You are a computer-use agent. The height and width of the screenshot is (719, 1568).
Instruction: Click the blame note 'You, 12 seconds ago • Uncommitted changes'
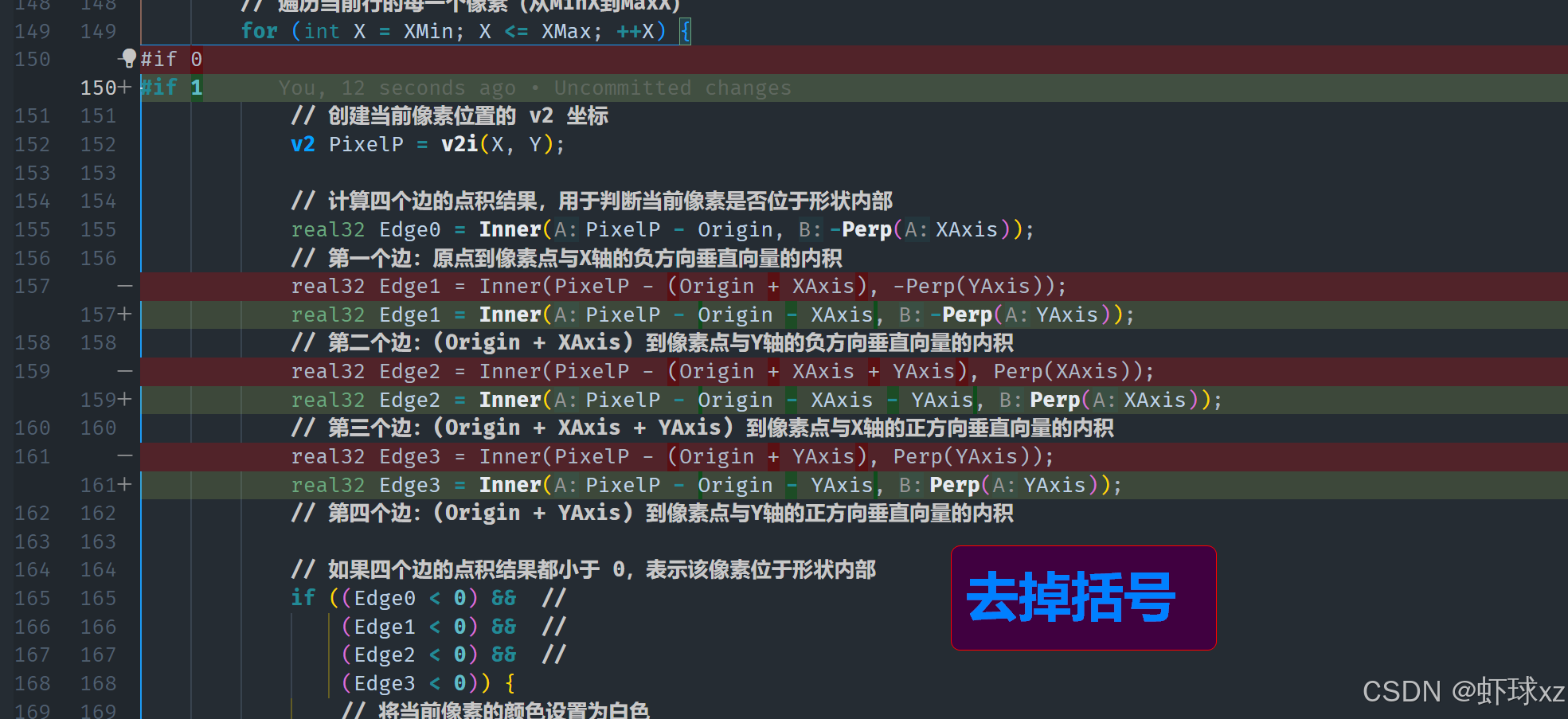tap(535, 88)
